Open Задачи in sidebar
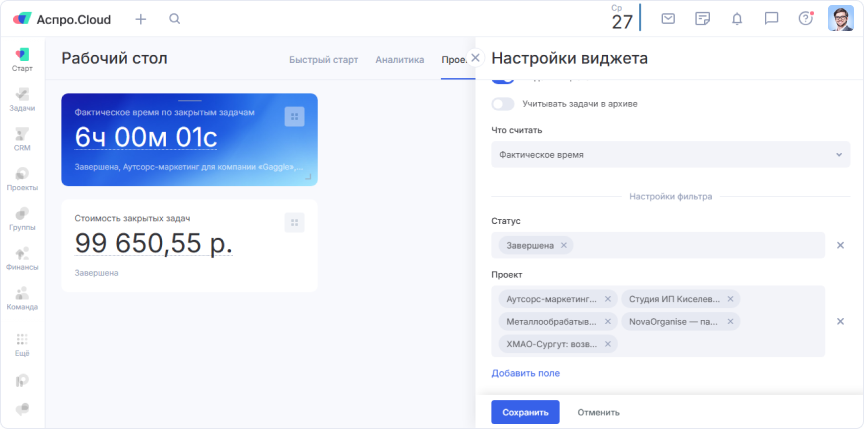864x429 pixels. [22, 100]
